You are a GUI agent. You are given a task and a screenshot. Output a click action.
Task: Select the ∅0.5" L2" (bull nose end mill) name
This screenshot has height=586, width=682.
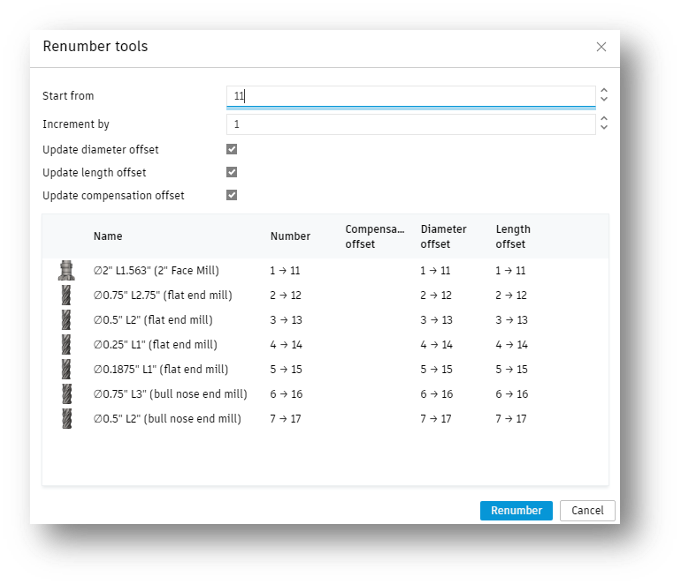(167, 419)
